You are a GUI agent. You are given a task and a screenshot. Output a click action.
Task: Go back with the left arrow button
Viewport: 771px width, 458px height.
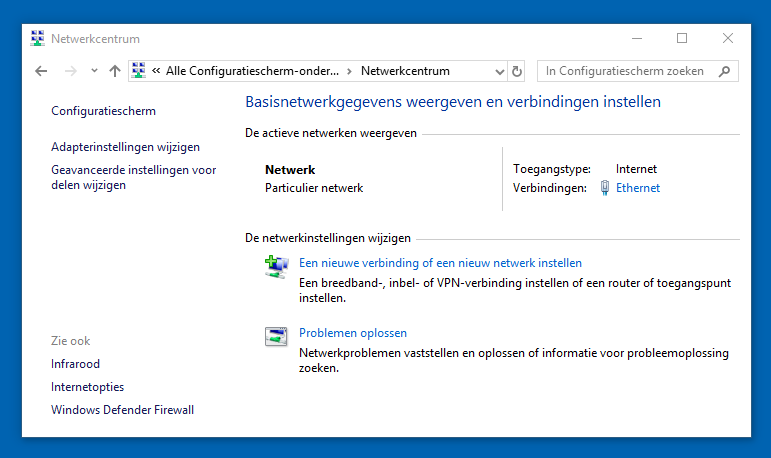pyautogui.click(x=41, y=71)
